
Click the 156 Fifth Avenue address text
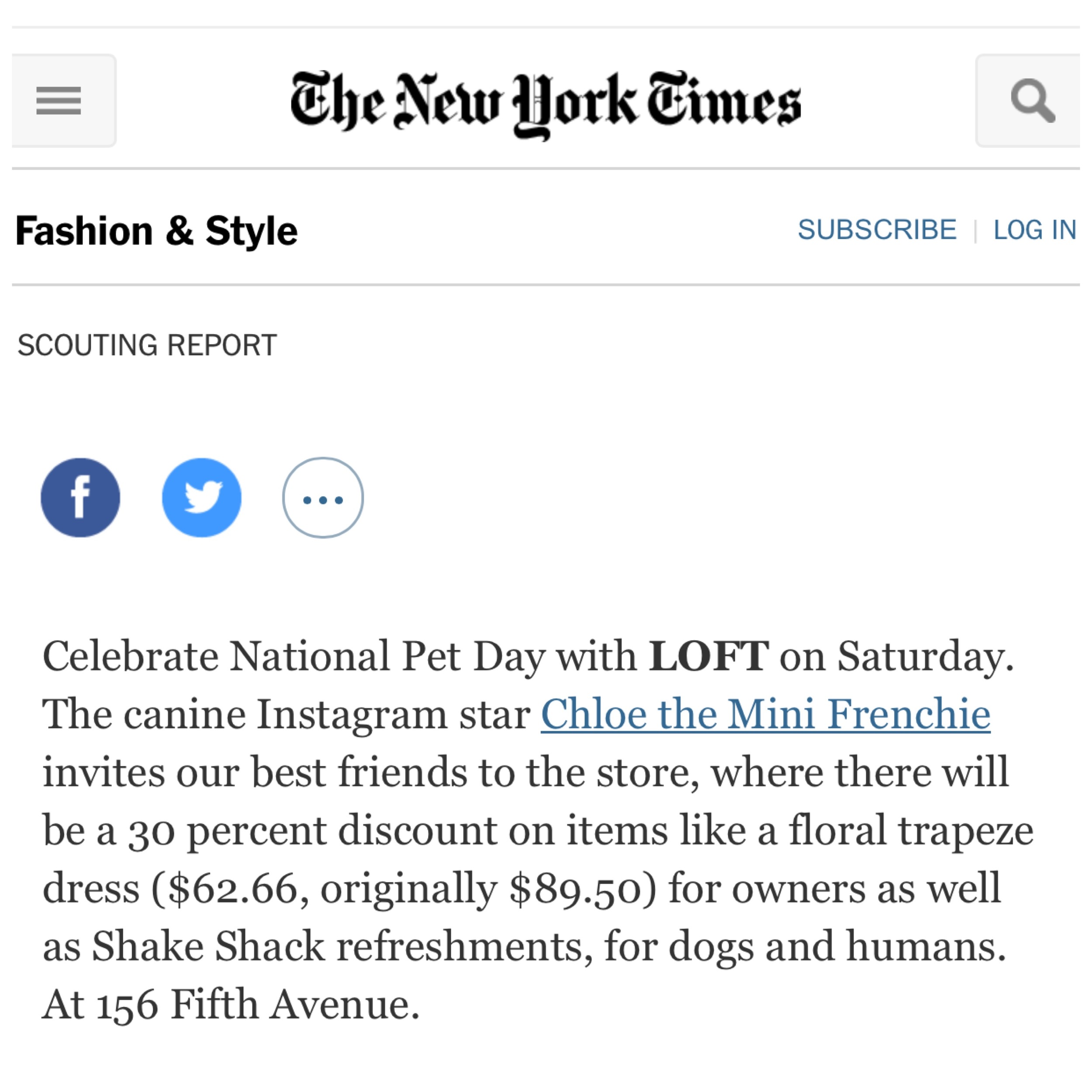pos(257,1004)
